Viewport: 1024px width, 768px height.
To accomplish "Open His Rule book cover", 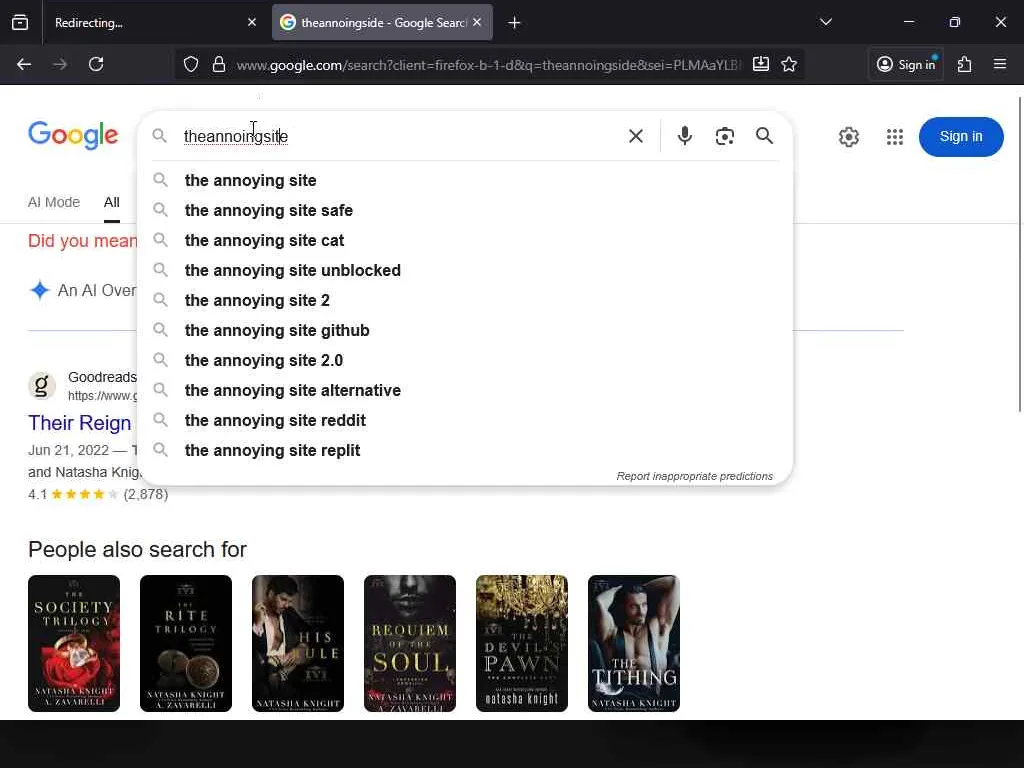I will point(298,643).
